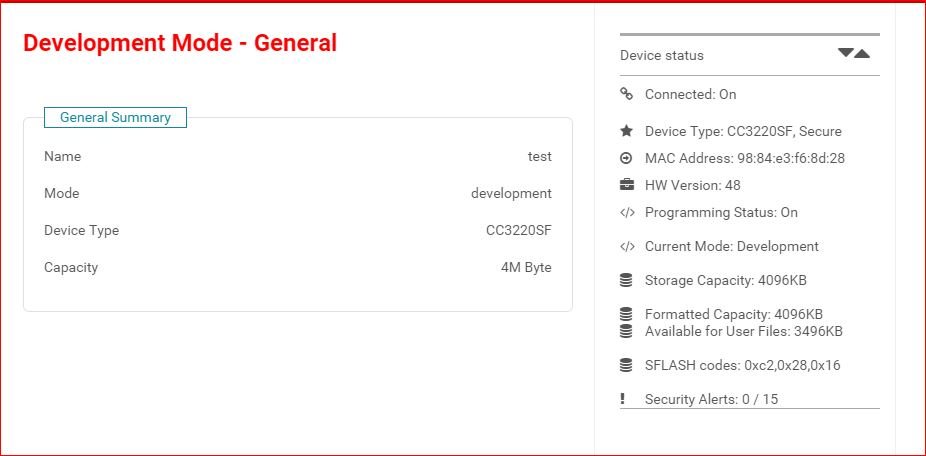Click the exclamation icon for Security Alerts
The width and height of the screenshot is (926, 456).
click(x=622, y=399)
